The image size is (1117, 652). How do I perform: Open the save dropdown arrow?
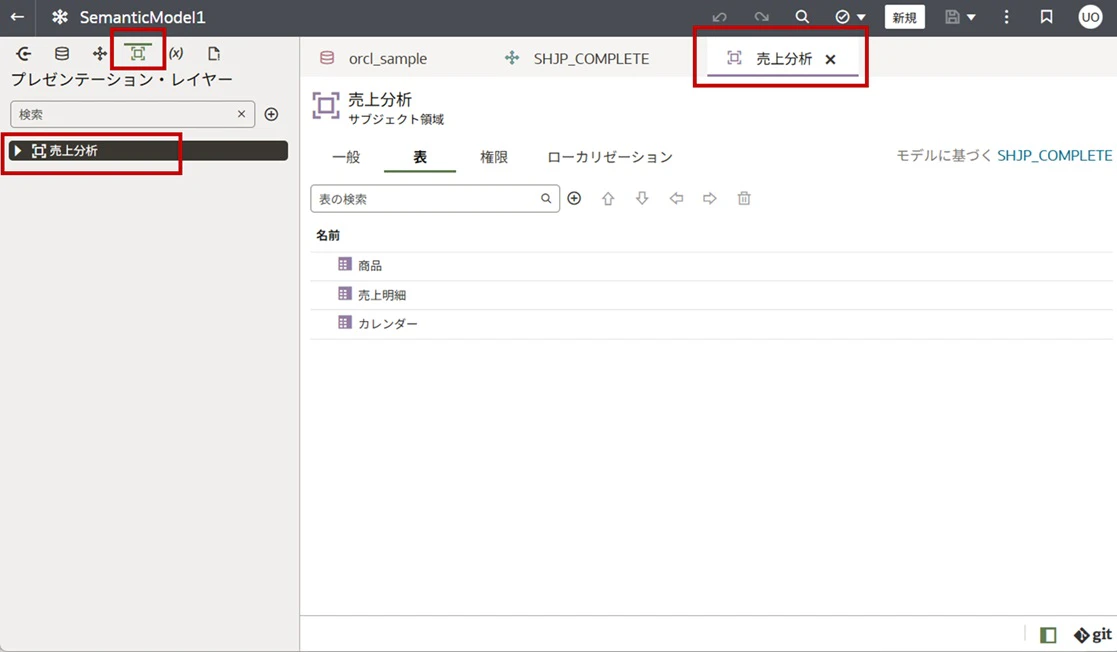pos(971,17)
